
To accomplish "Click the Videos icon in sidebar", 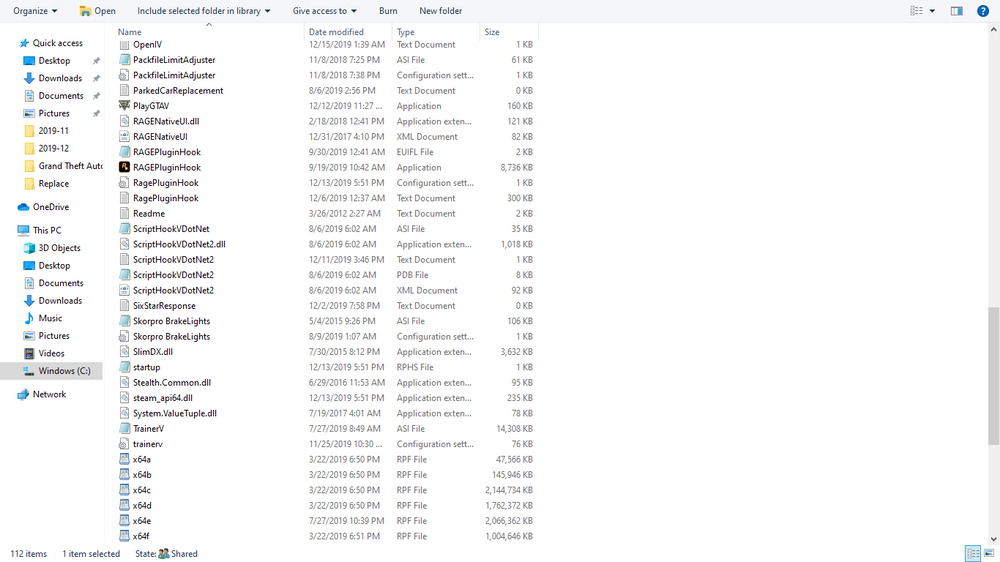I will (29, 353).
